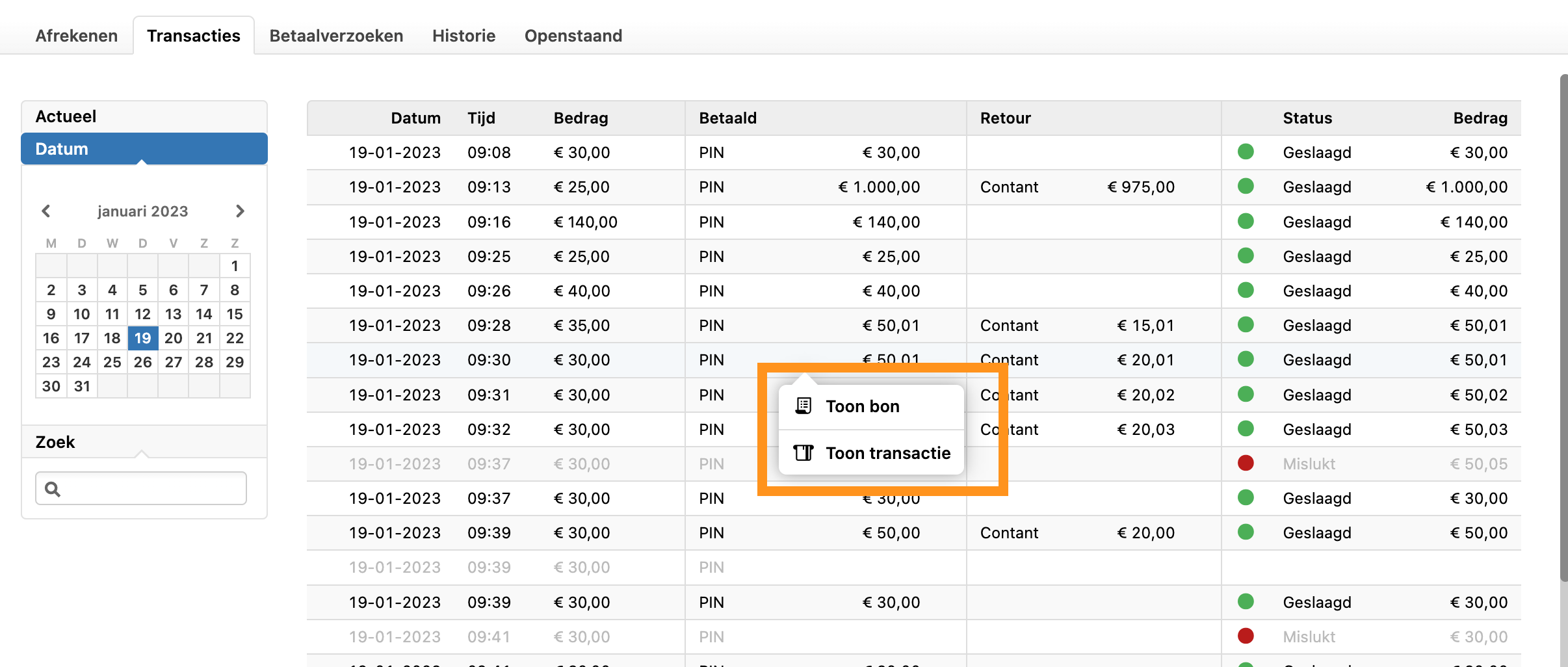Pick day 31 in the calendar
Viewport: 1568px width, 667px height.
82,386
